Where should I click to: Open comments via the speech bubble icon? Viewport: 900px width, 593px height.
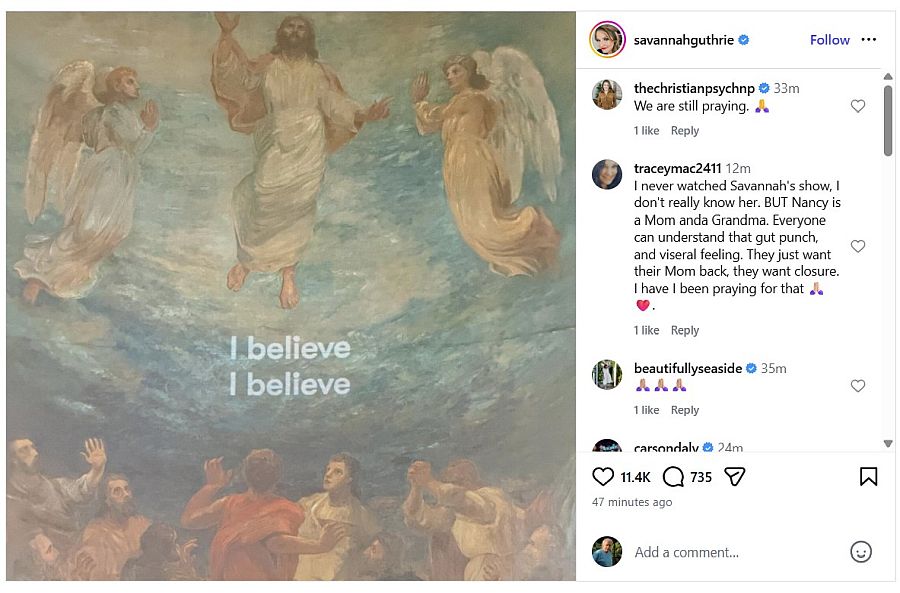click(673, 477)
